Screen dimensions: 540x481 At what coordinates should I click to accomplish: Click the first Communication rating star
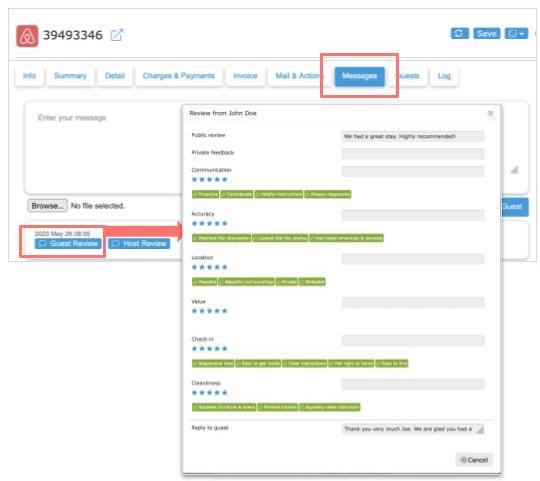[x=195, y=179]
